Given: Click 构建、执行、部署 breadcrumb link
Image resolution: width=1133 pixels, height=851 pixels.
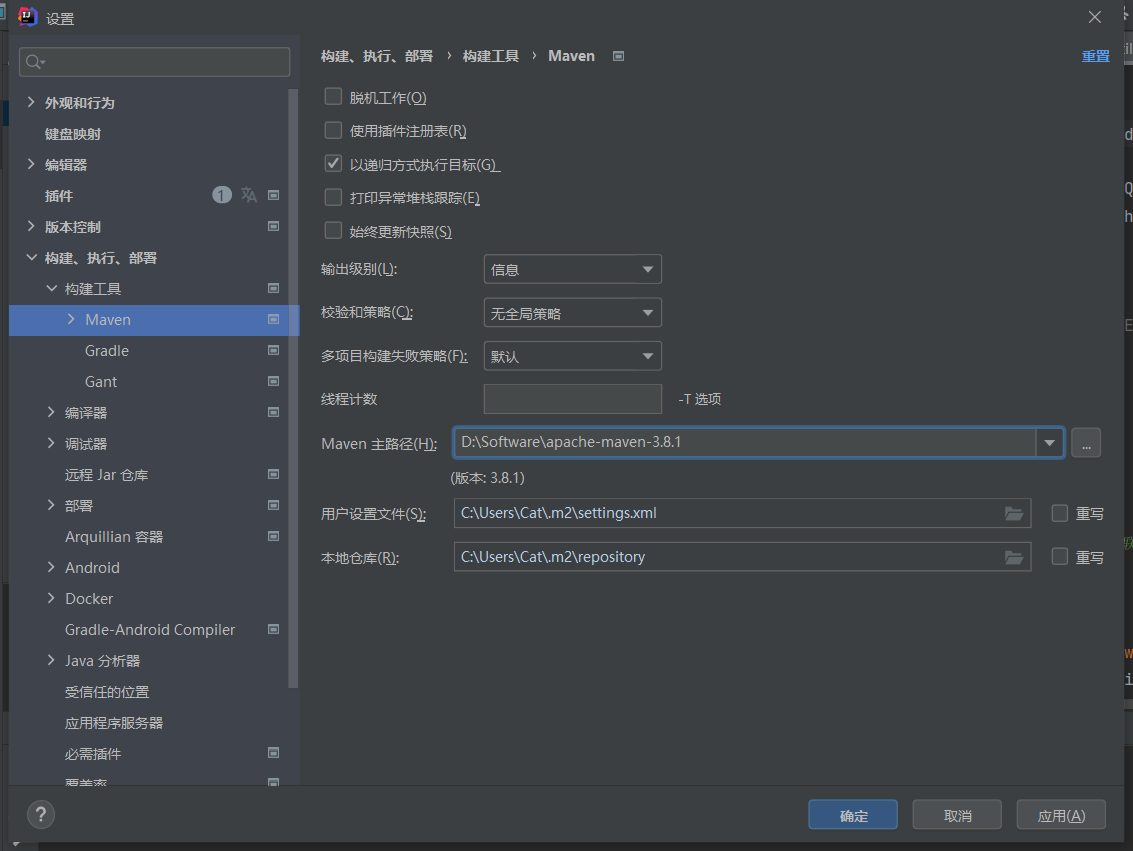Looking at the screenshot, I should point(376,56).
